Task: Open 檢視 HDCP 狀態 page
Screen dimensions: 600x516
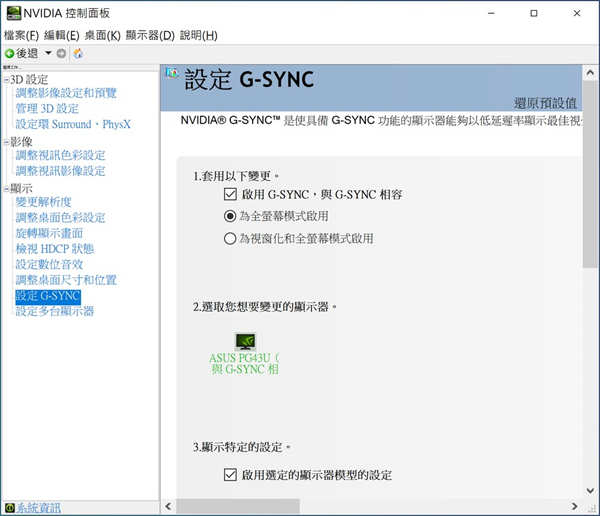Action: 54,249
